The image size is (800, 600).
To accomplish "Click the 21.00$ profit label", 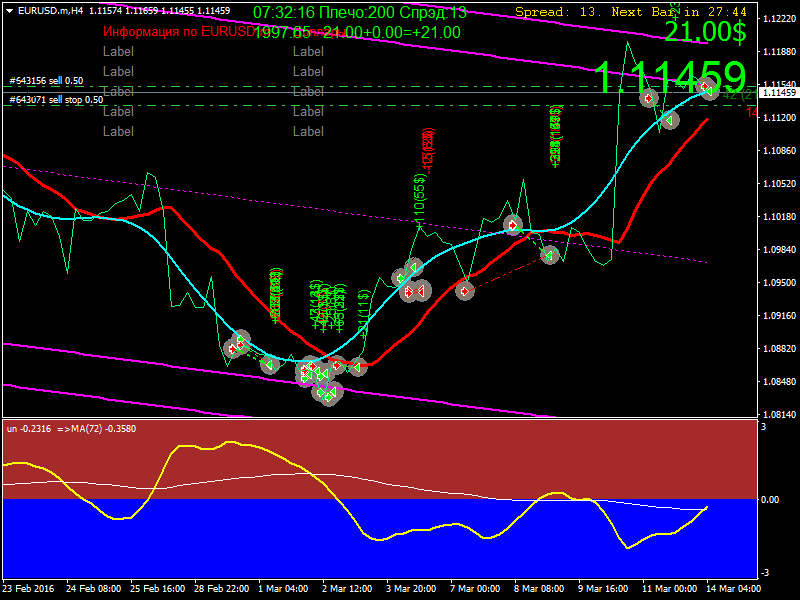I will (705, 32).
